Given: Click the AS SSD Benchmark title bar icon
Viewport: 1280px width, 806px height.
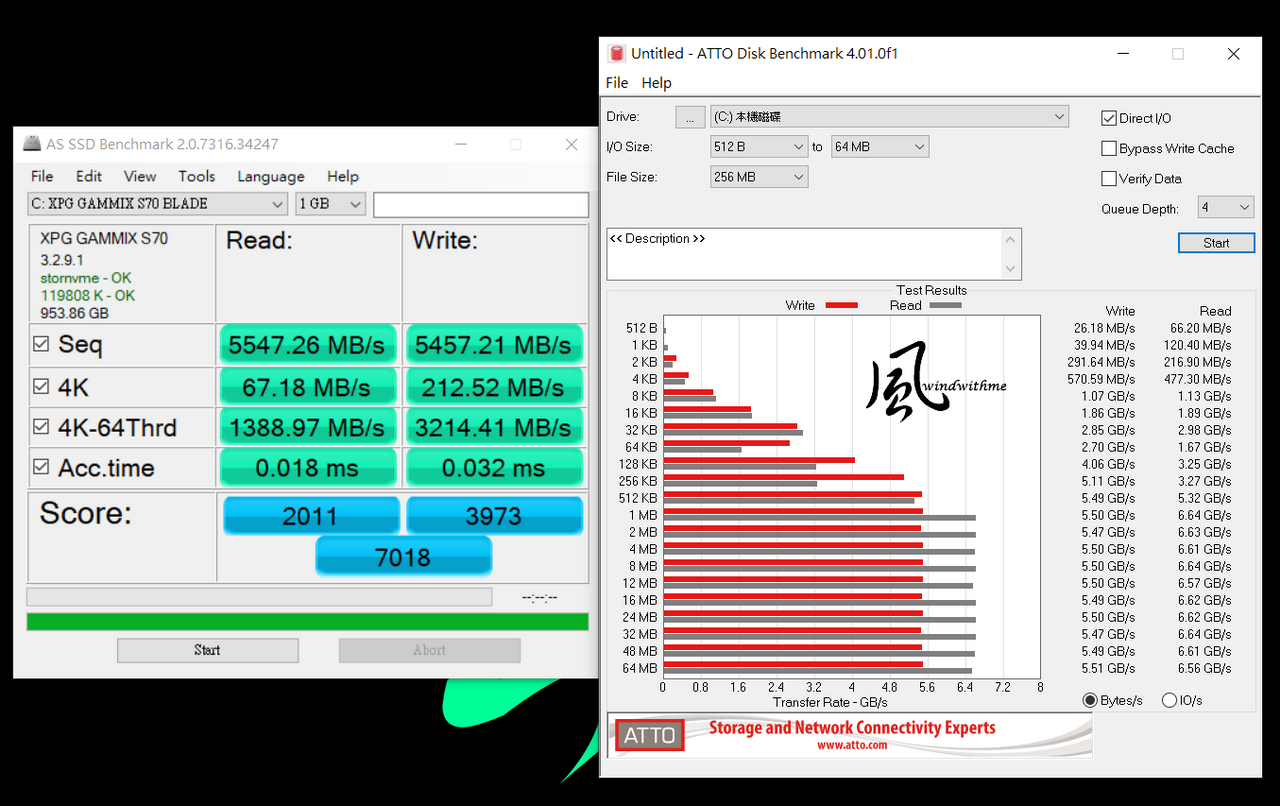Looking at the screenshot, I should pyautogui.click(x=32, y=144).
